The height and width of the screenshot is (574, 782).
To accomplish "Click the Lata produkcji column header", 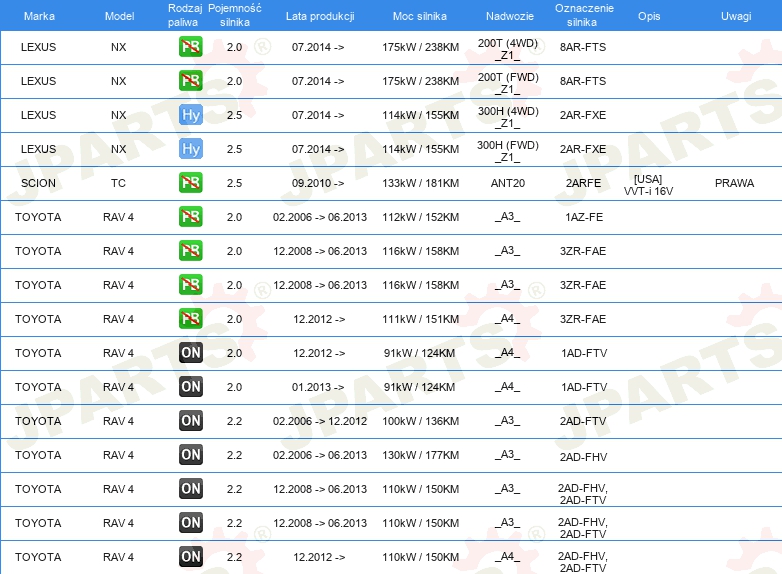I will tap(320, 16).
